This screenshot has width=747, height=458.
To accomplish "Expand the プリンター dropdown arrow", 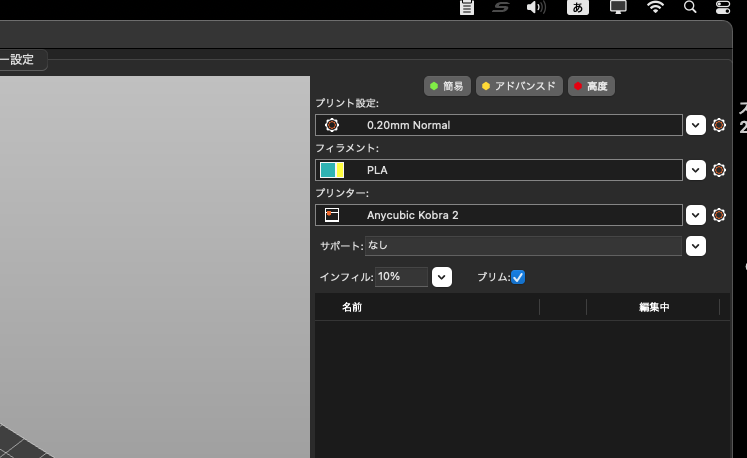I will [x=696, y=215].
